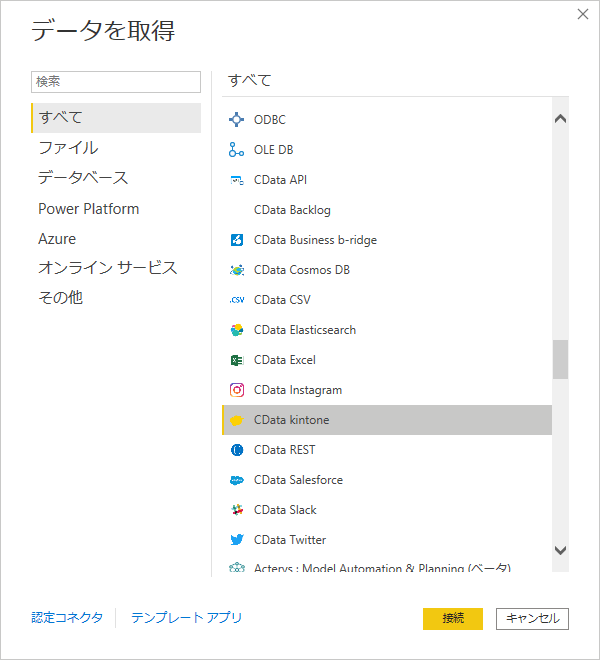Select CData Business b-ridge entry

387,240
